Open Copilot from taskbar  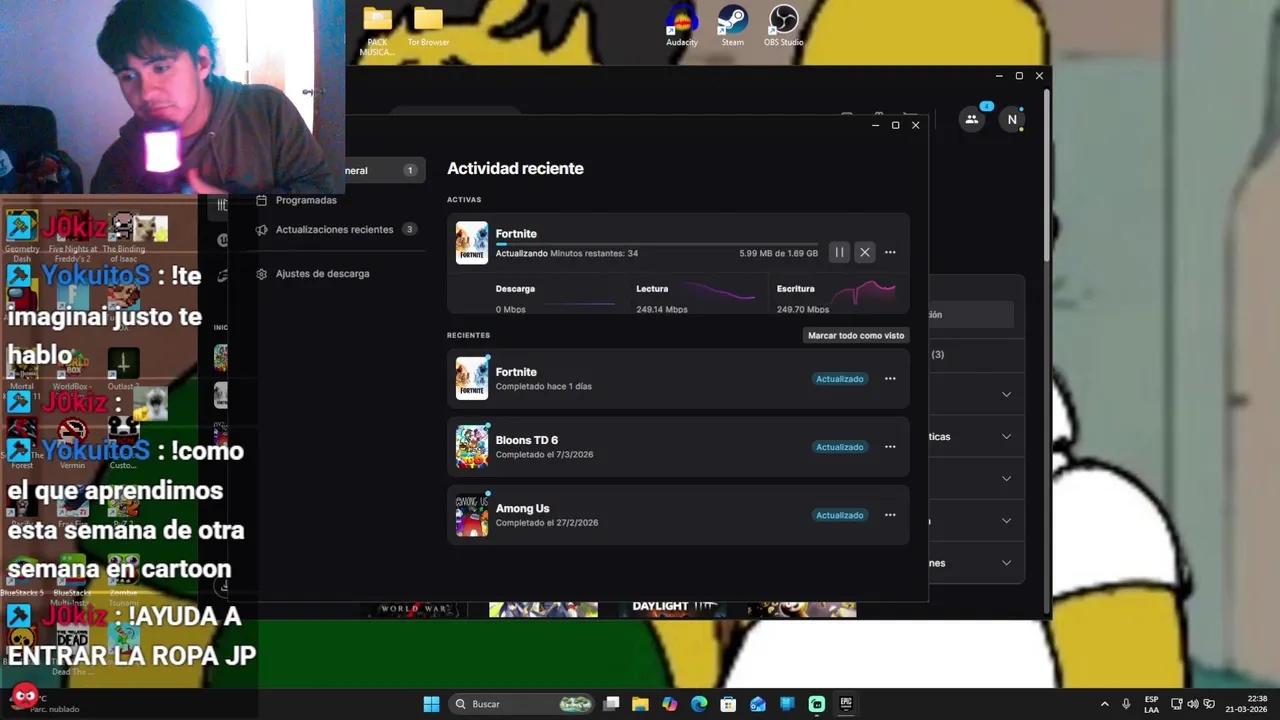click(670, 704)
